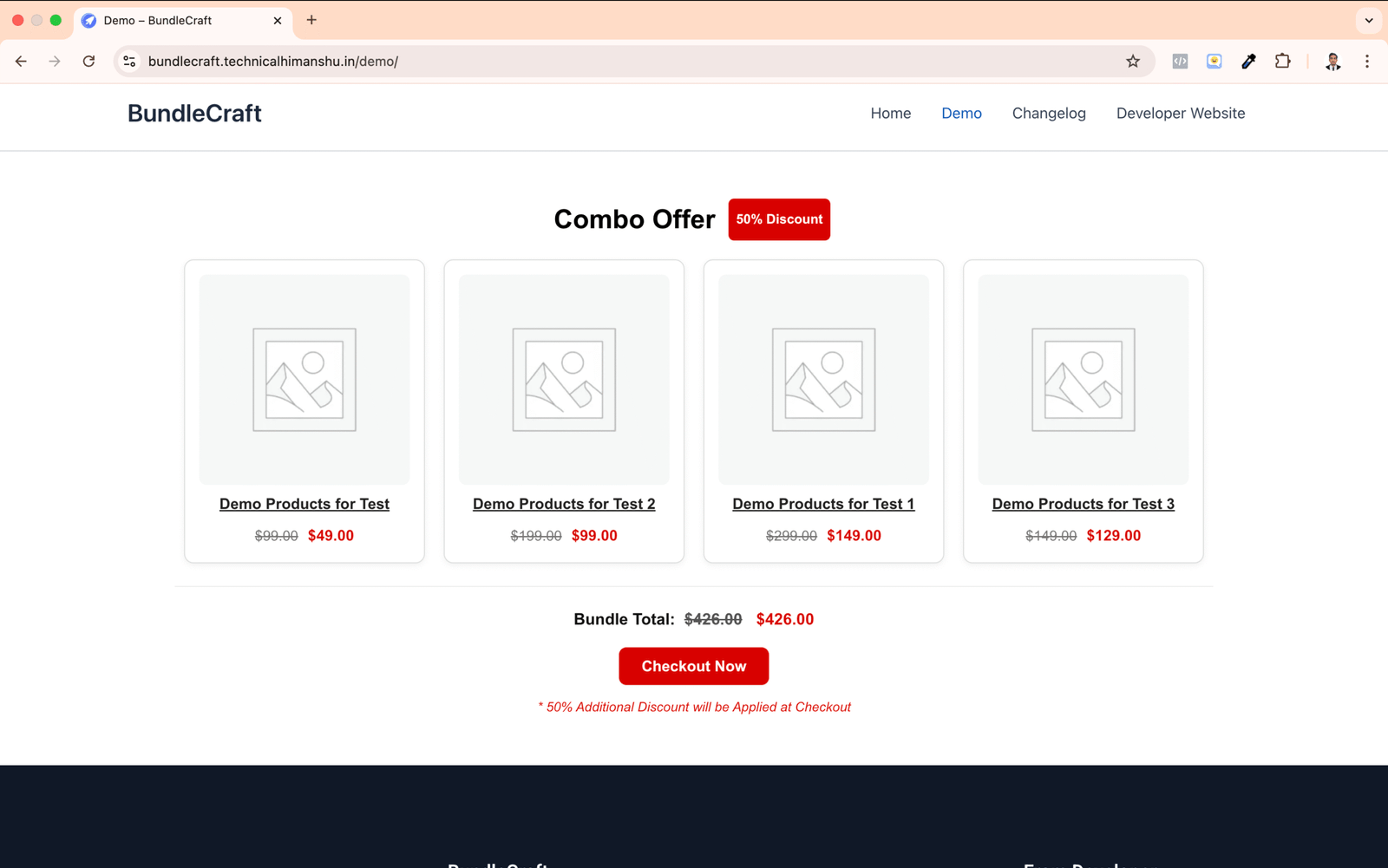Reload the page with refresh icon
The width and height of the screenshot is (1388, 868).
click(x=88, y=62)
